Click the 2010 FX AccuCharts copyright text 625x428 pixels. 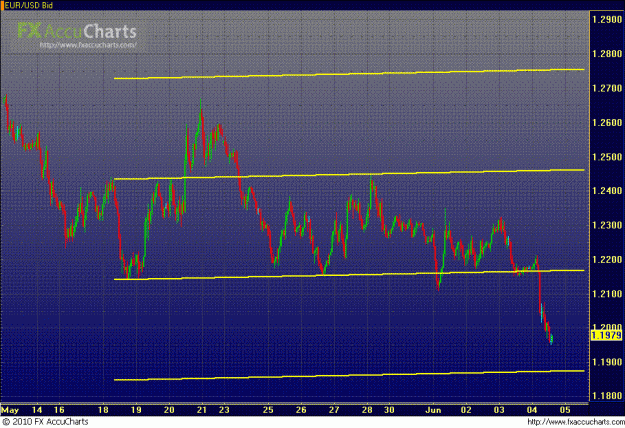[45, 422]
